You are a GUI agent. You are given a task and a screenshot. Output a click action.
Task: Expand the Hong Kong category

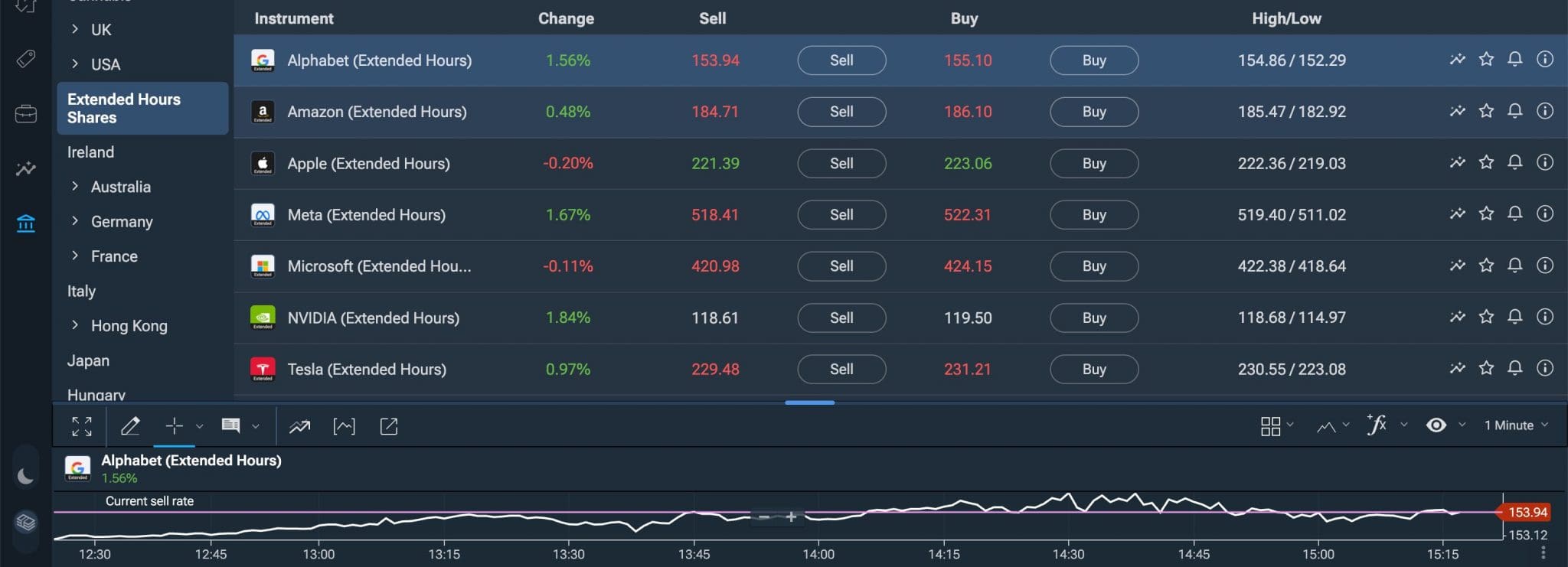pyautogui.click(x=74, y=324)
